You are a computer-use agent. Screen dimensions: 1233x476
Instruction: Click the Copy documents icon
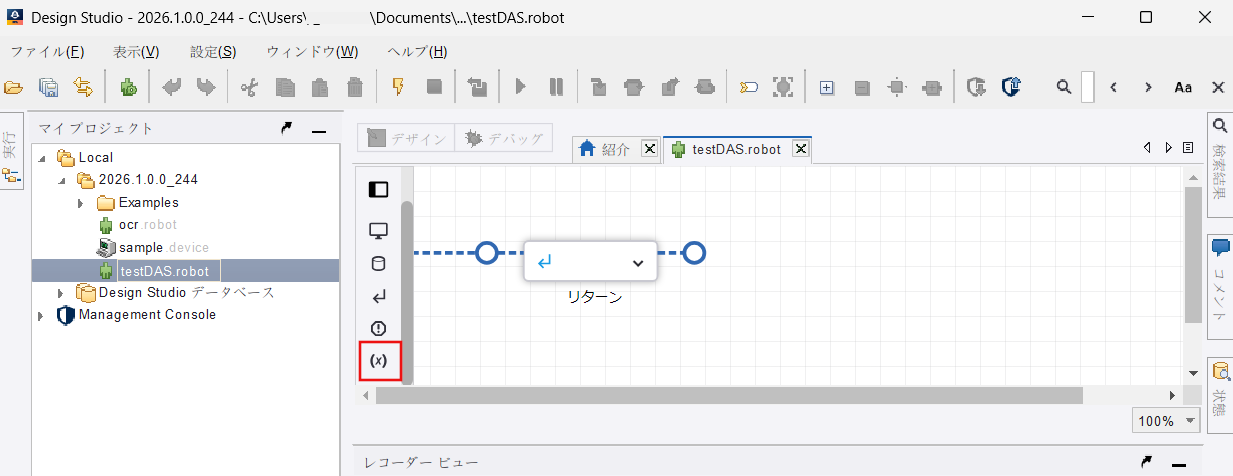(x=285, y=87)
